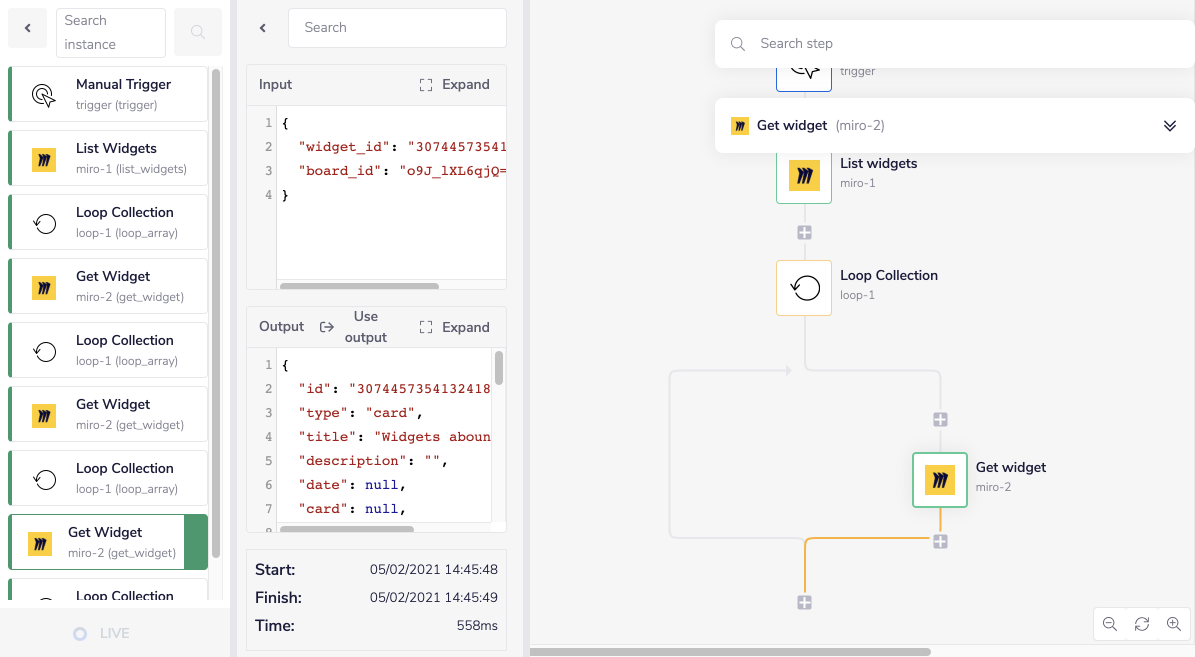Select the Loop Collection node on canvas

coord(804,288)
